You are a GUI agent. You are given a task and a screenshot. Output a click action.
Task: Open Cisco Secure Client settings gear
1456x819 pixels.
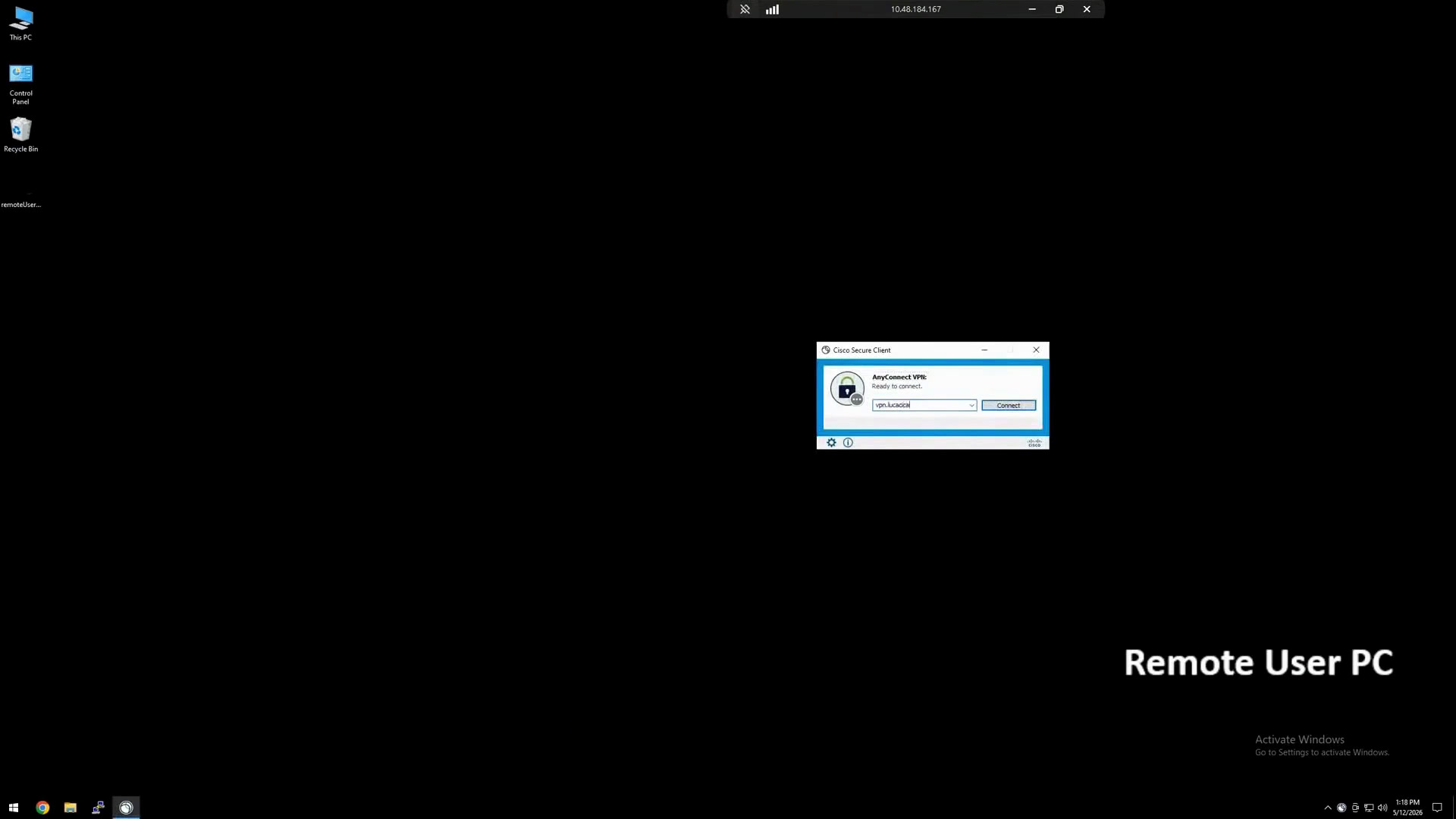[831, 442]
